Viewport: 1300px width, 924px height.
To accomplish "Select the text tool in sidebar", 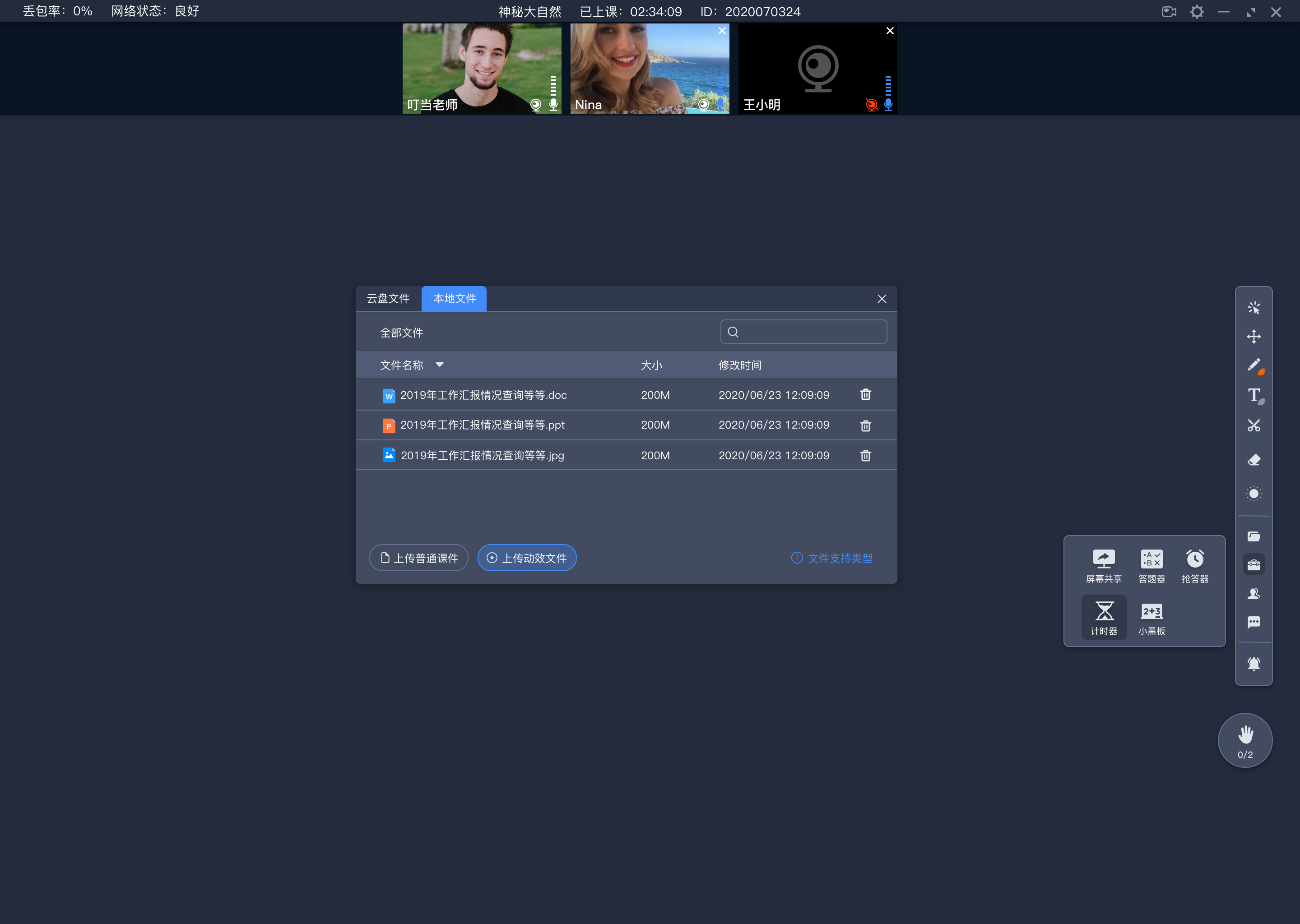I will click(1255, 395).
